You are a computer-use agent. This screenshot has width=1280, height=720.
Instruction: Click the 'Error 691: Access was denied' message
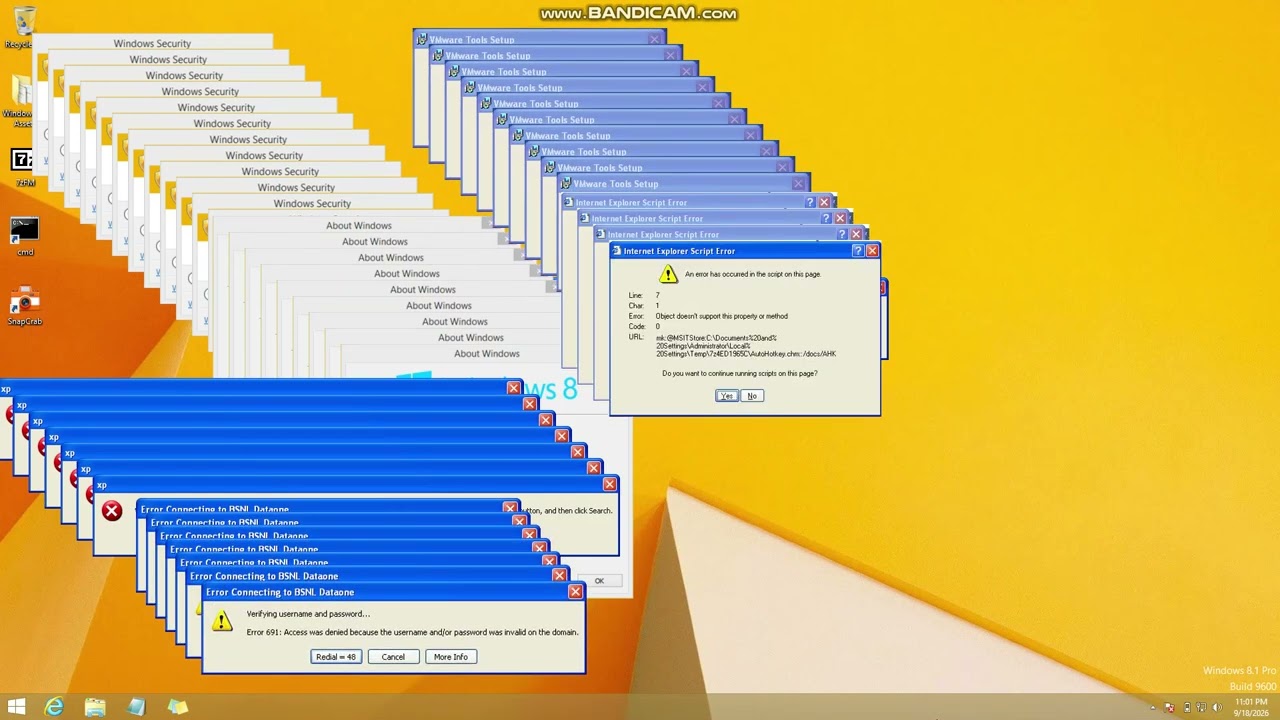pyautogui.click(x=413, y=632)
